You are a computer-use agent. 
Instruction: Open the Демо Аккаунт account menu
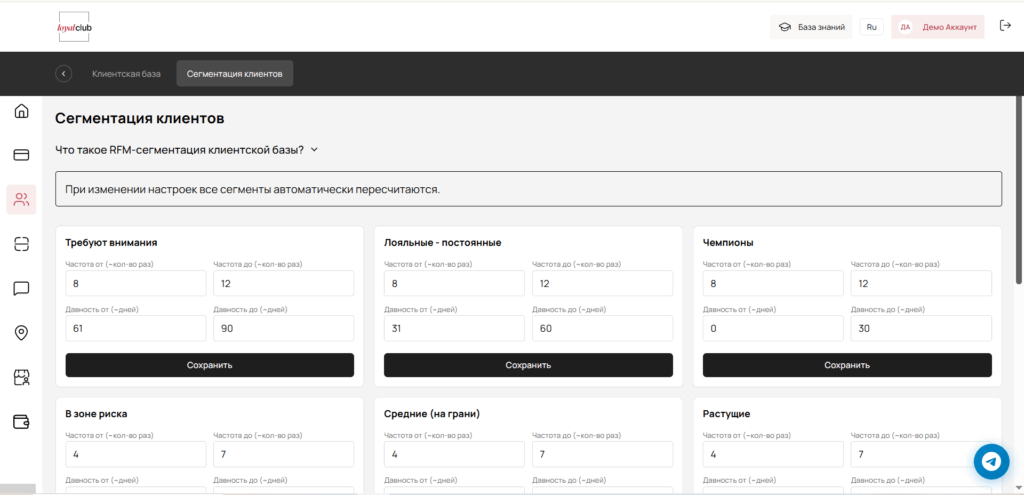[x=937, y=27]
